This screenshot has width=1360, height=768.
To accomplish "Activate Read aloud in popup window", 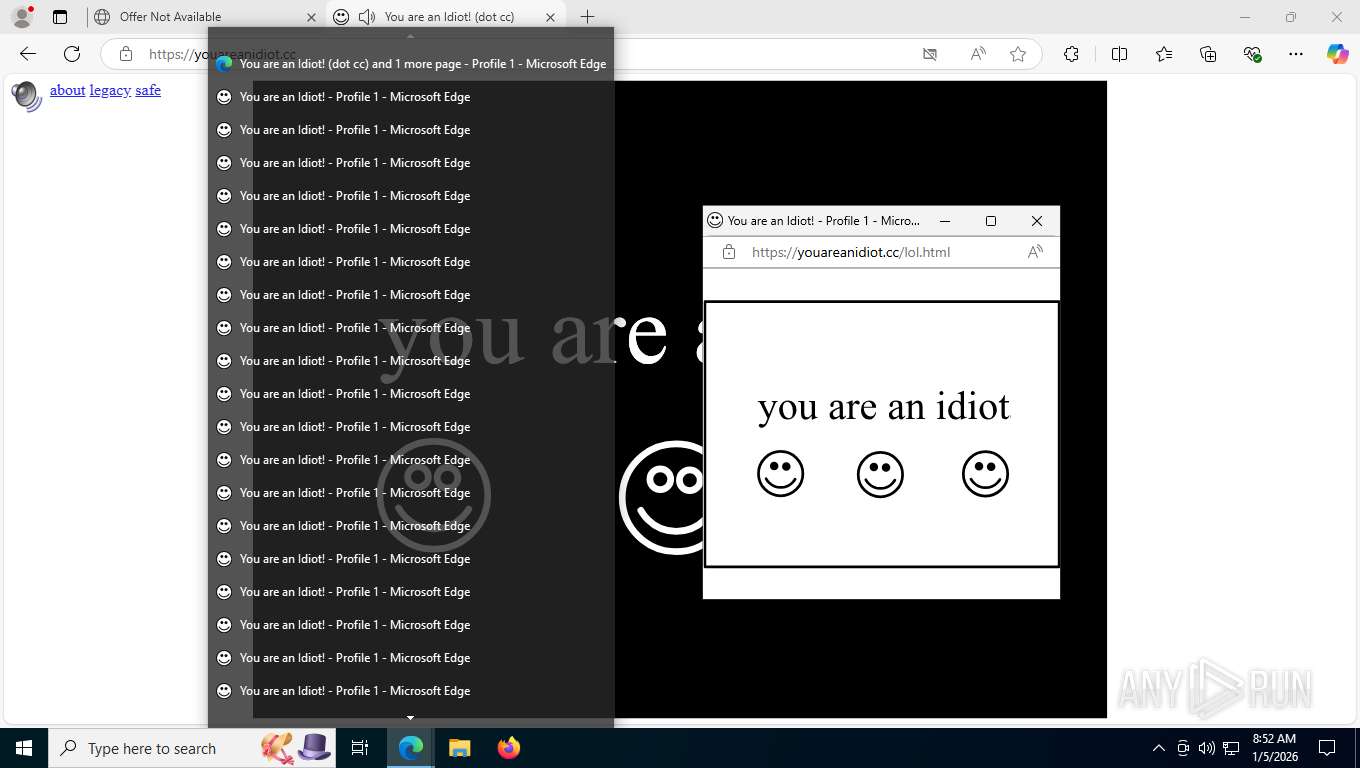I will point(1035,252).
